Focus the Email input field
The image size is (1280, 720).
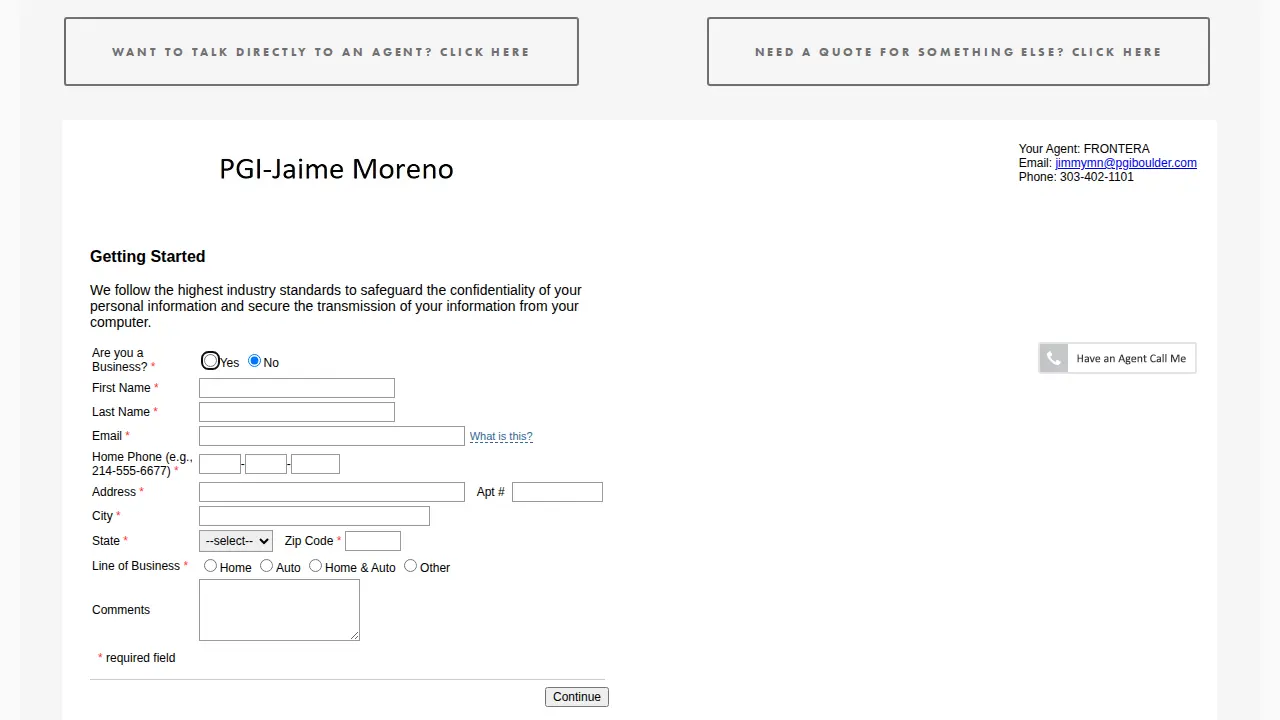(x=332, y=436)
